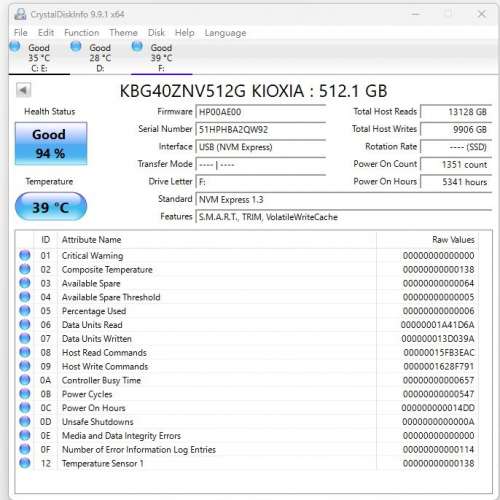Click the status icon of attribute 0C Power On Hours

click(x=25, y=407)
